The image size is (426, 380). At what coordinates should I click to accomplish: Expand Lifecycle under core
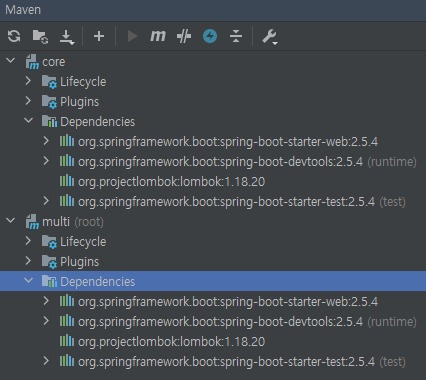[x=28, y=81]
